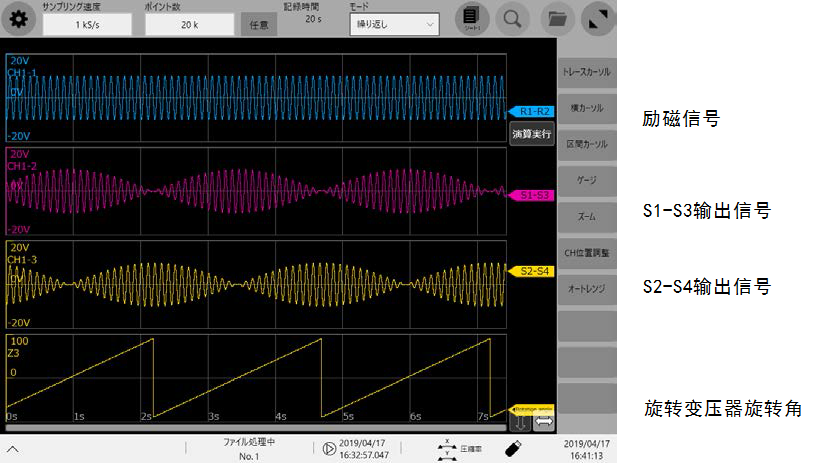Click the 20 k point count field
823x463 pixels.
189,25
